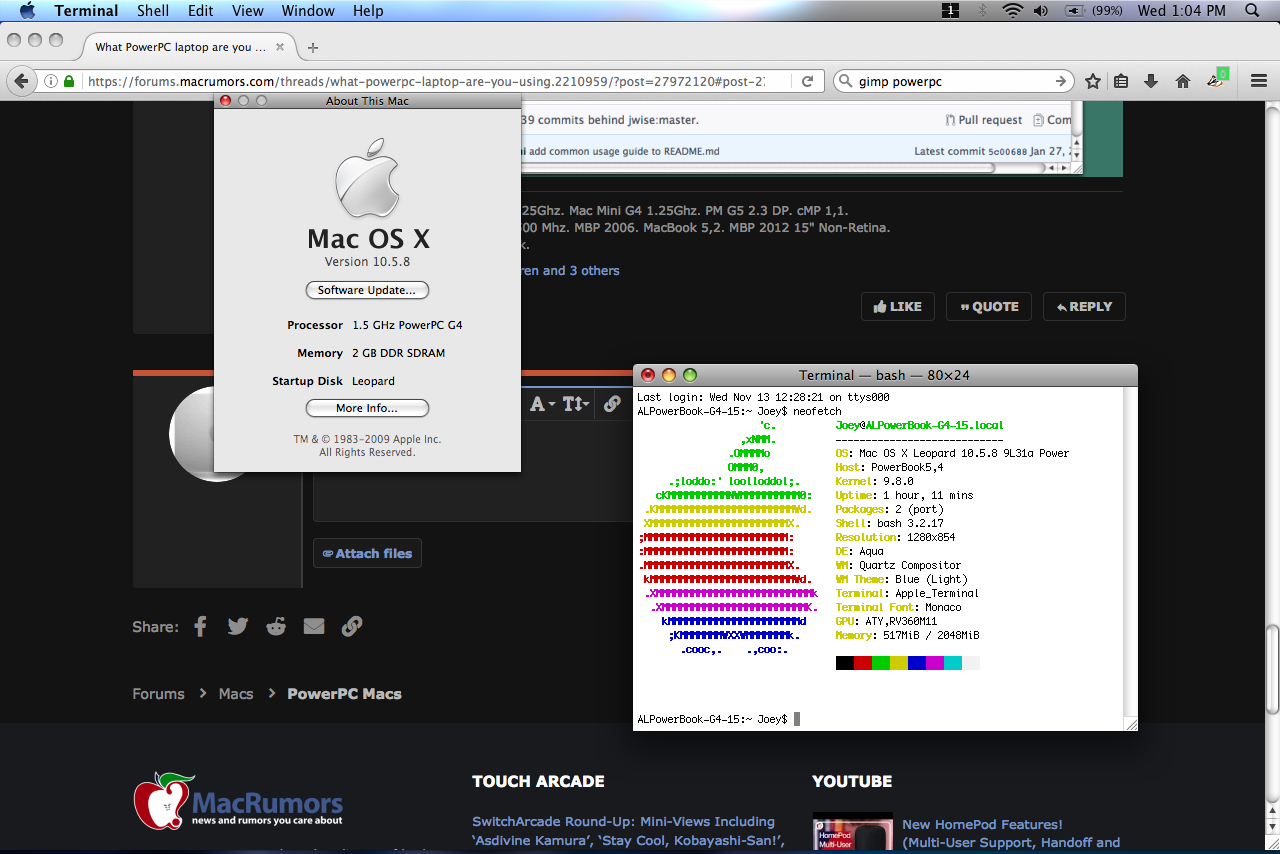Open the PowerPC Macs breadcrumb link

click(x=344, y=694)
